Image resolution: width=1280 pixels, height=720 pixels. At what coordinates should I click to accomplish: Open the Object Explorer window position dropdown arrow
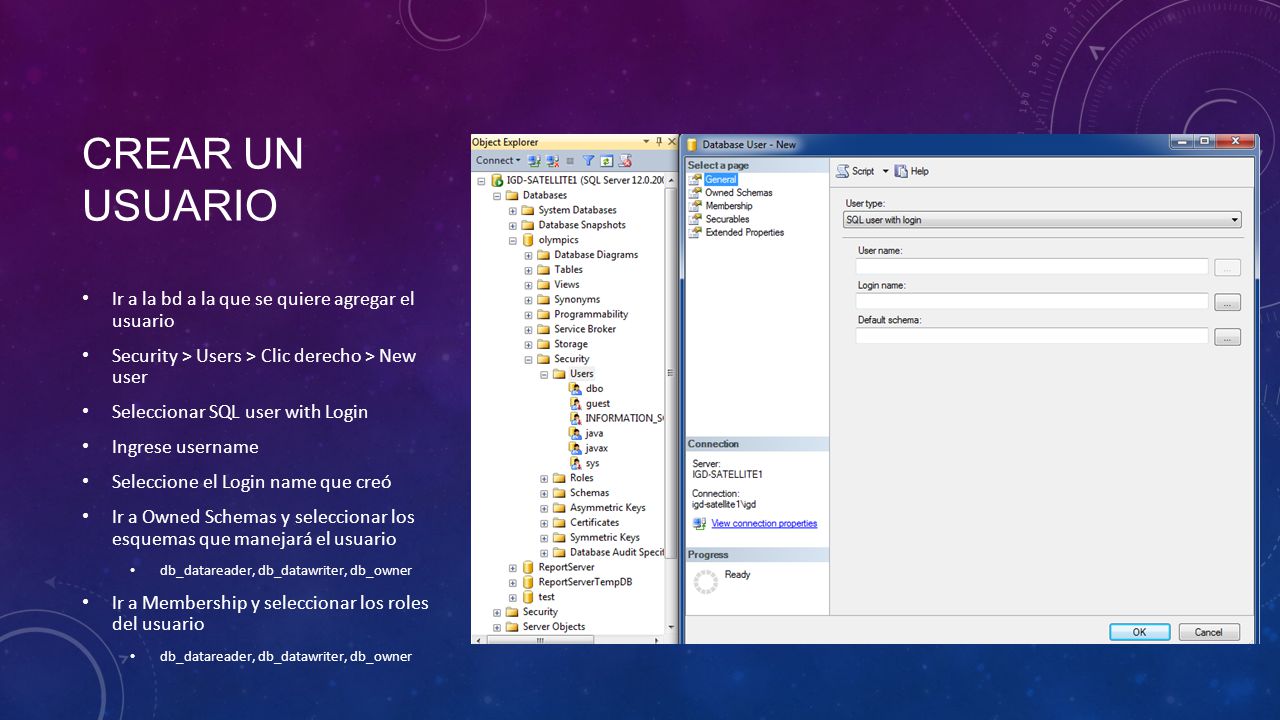point(647,142)
